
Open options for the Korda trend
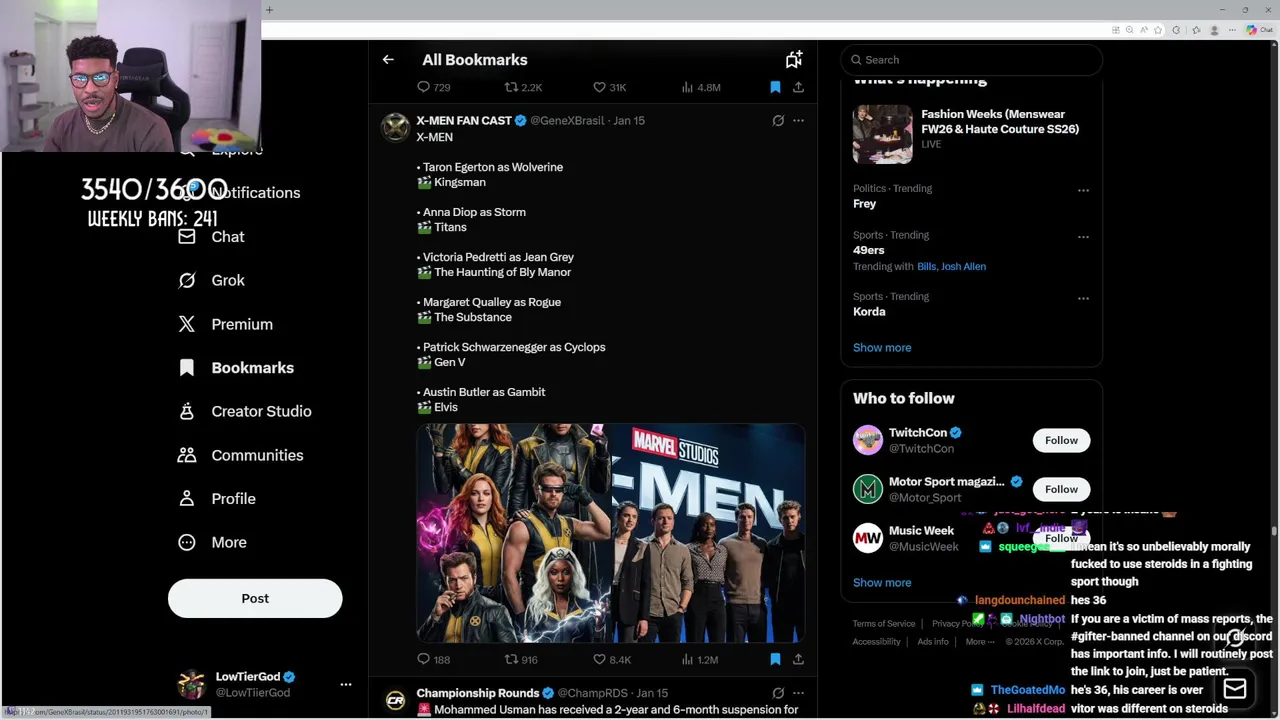click(x=1083, y=298)
